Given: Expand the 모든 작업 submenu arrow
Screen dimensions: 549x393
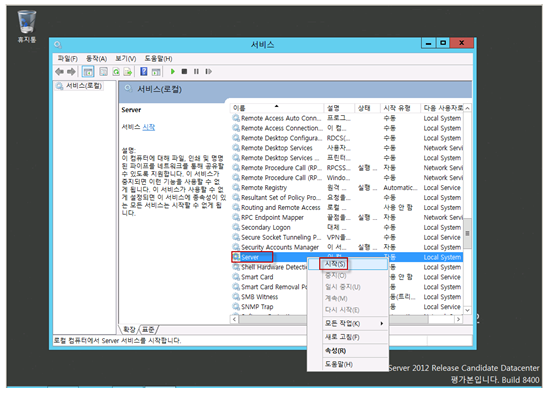Looking at the screenshot, I should [382, 323].
